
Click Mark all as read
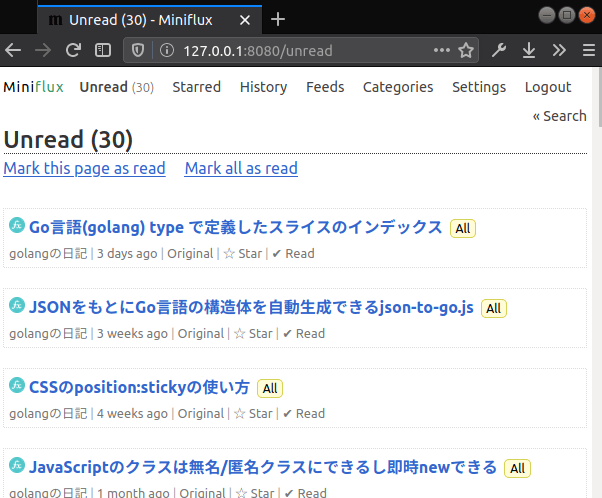tap(241, 168)
